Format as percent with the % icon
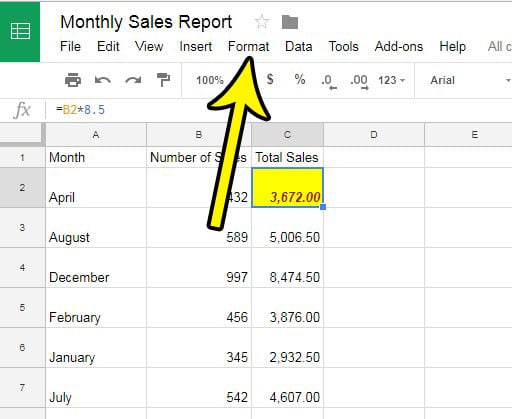512x419 pixels. [300, 79]
